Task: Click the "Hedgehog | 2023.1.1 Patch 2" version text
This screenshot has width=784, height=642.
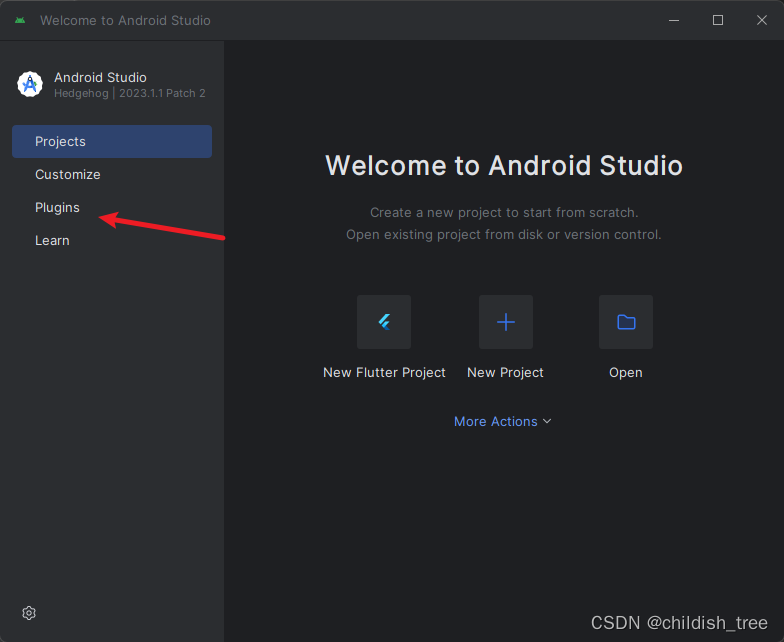Action: [130, 94]
